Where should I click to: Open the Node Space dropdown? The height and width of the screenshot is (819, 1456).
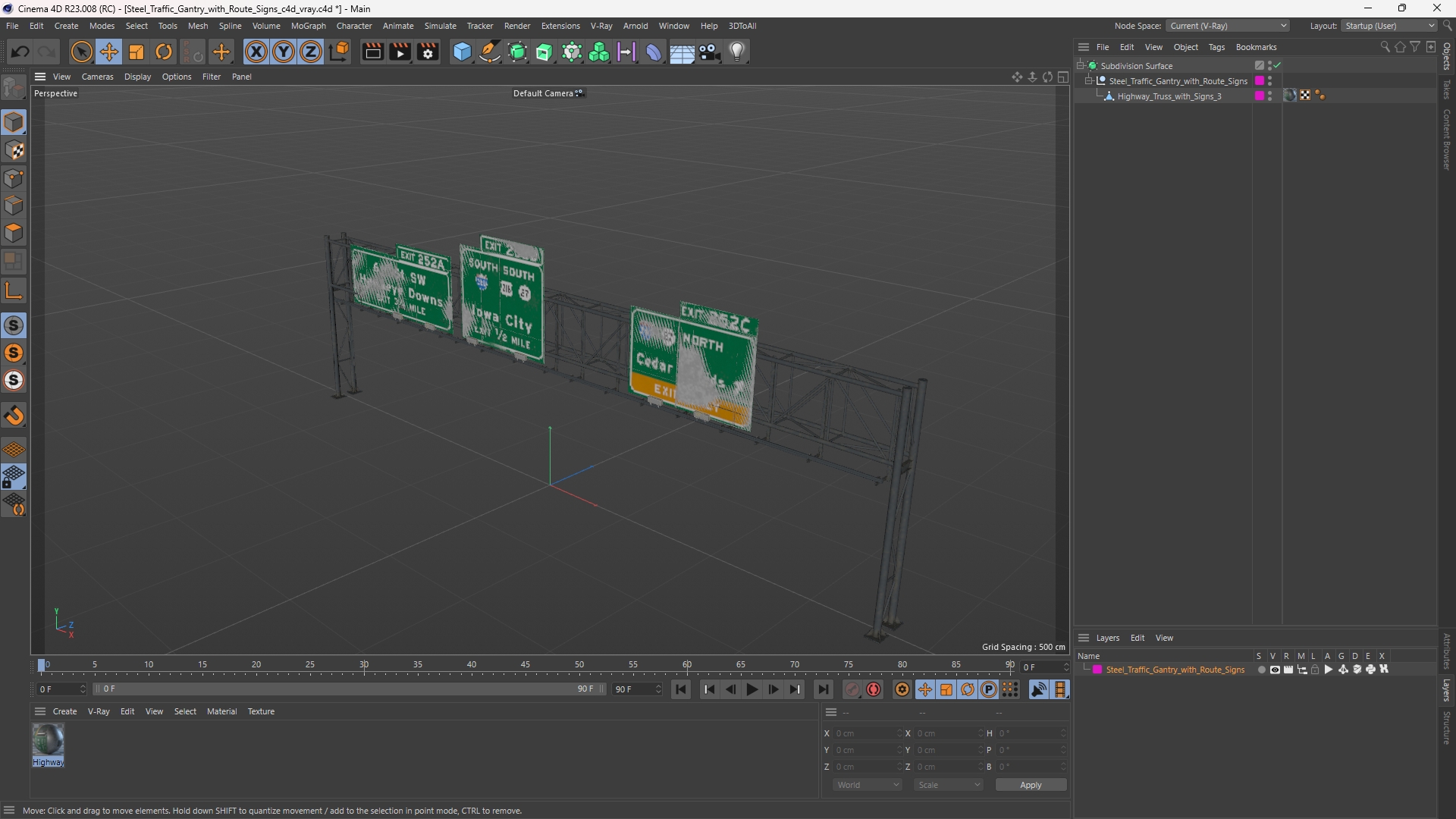pyautogui.click(x=1227, y=26)
